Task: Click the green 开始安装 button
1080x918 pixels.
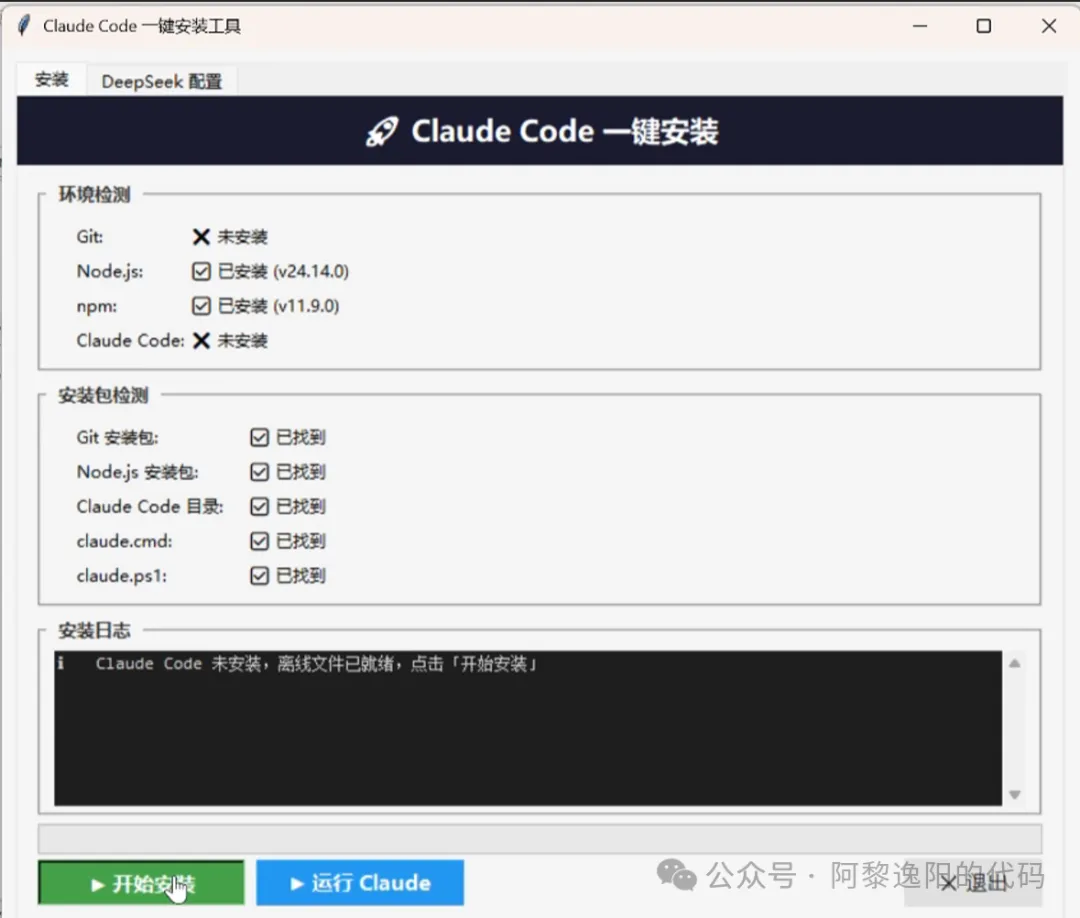Action: pos(141,882)
